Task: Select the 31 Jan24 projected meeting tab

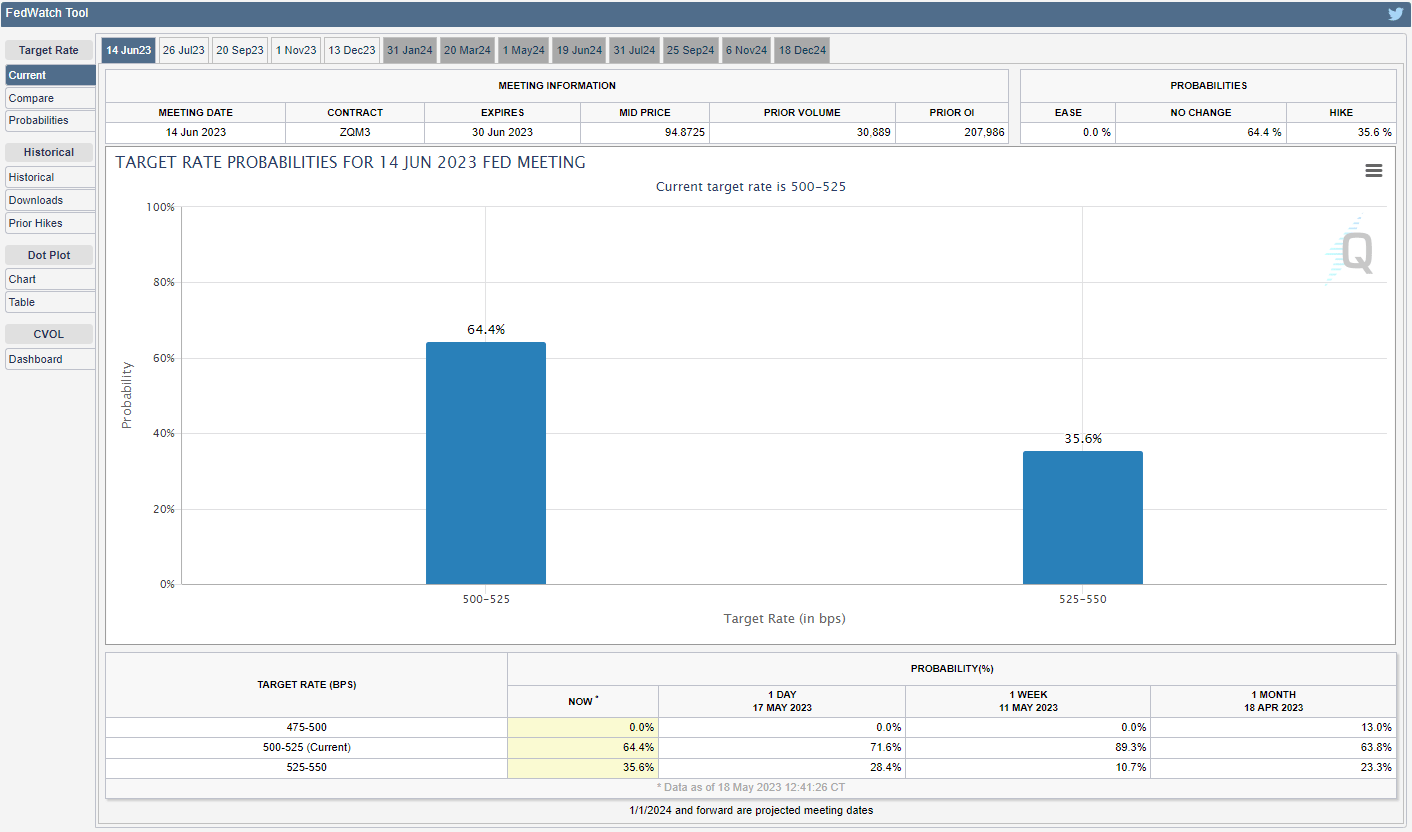Action: [409, 50]
